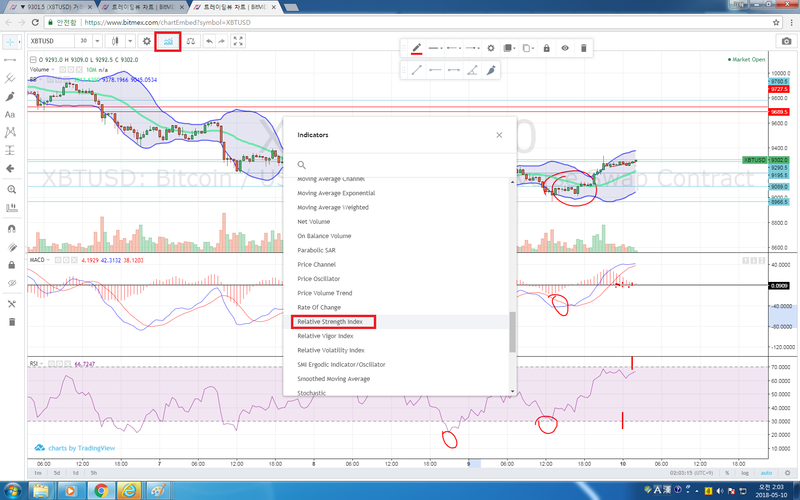Switch to the 1m time range

coord(38,473)
